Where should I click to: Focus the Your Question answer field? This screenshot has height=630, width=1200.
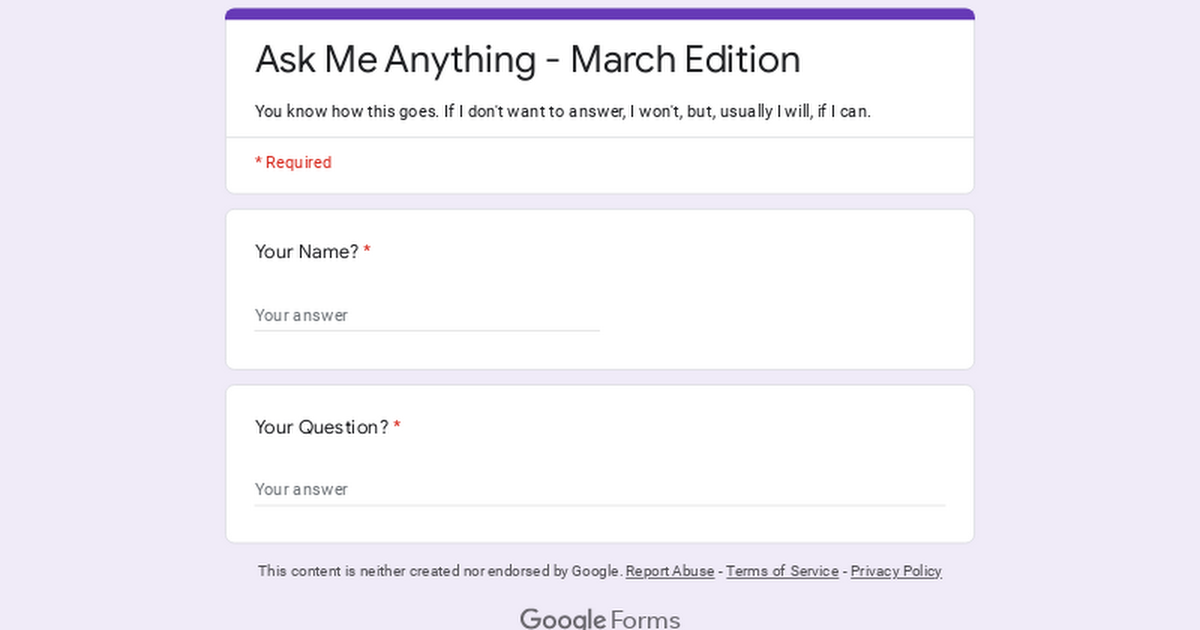point(600,489)
